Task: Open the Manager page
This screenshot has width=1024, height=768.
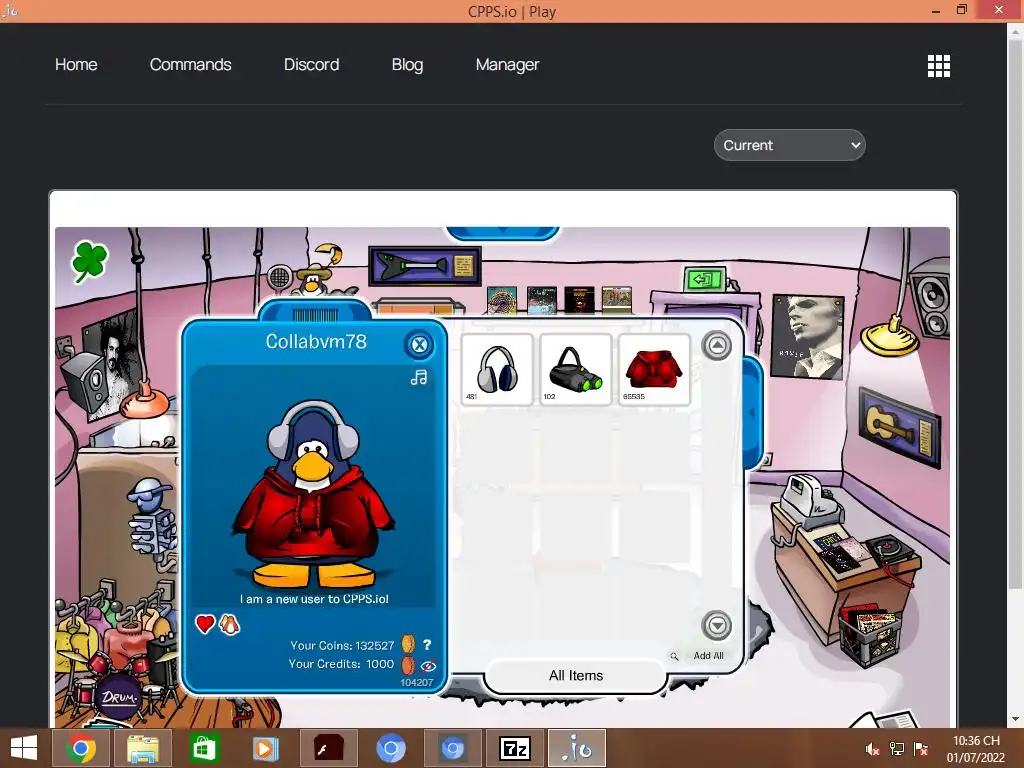Action: 507,65
